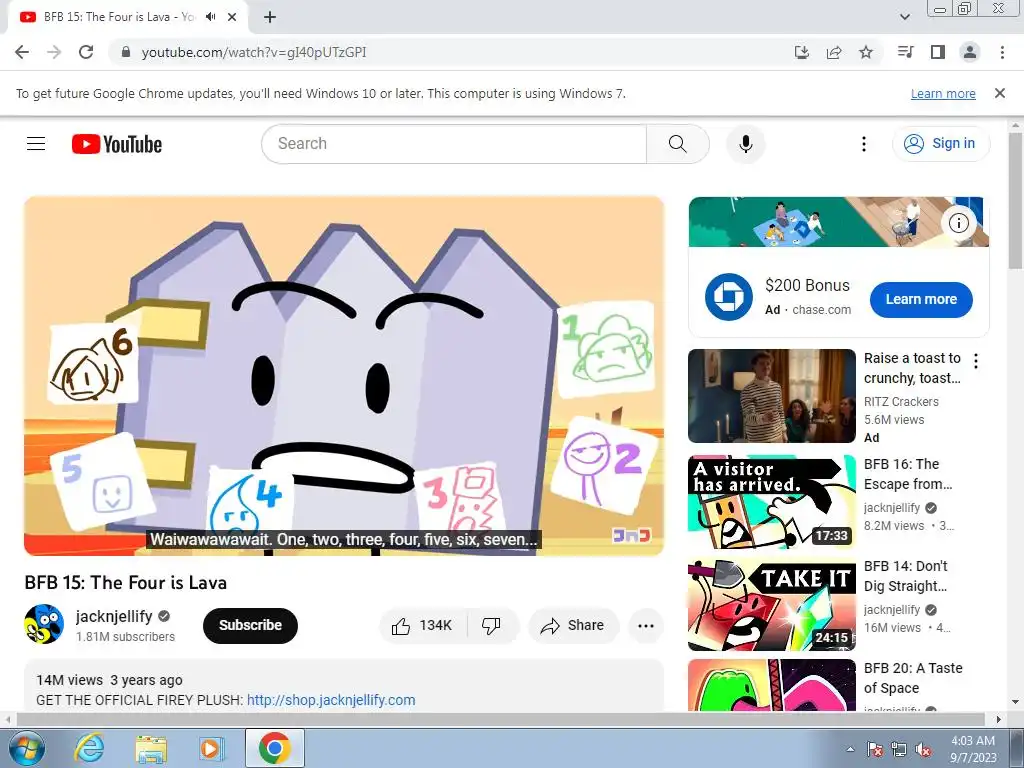
Task: Toggle Chrome side panel
Action: pos(938,52)
